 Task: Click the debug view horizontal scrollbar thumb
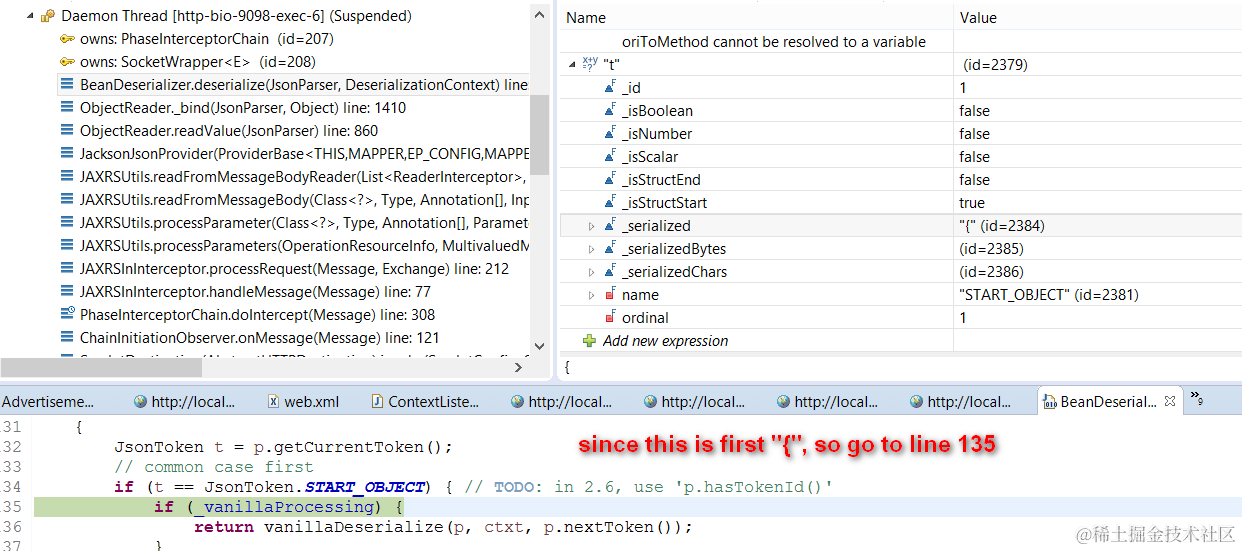100,367
